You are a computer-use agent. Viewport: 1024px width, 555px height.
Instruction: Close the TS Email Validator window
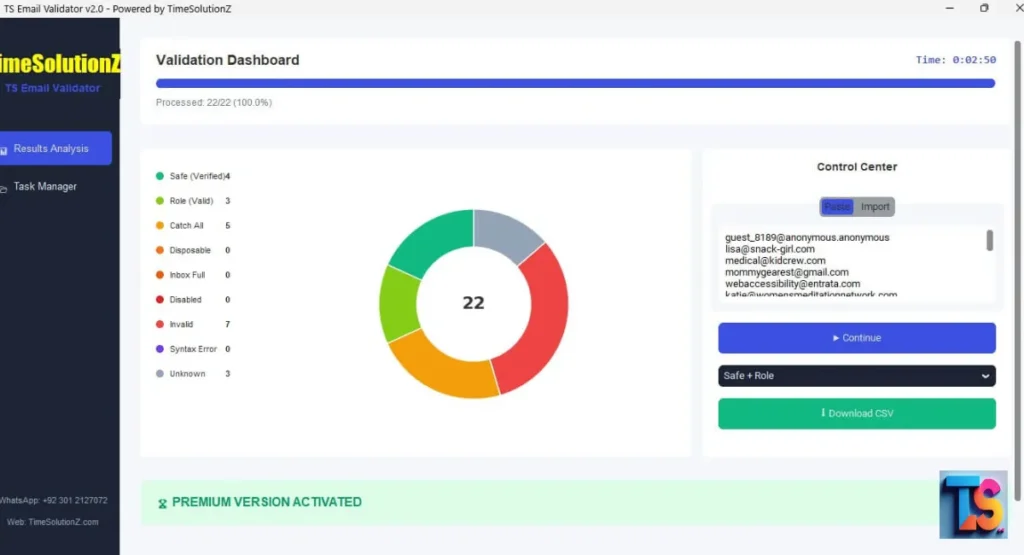click(x=1017, y=8)
